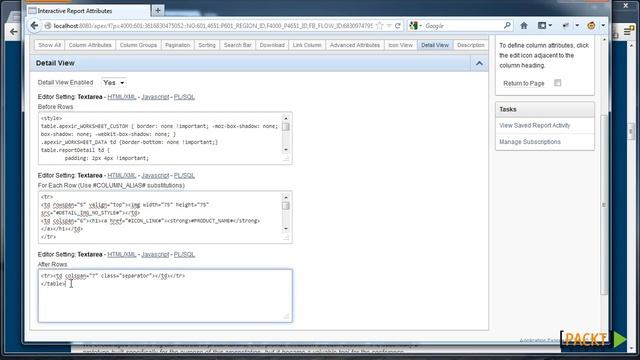Viewport: 640px width, 360px height.
Task: Click HTML/XML link above For Each Row
Action: click(122, 176)
